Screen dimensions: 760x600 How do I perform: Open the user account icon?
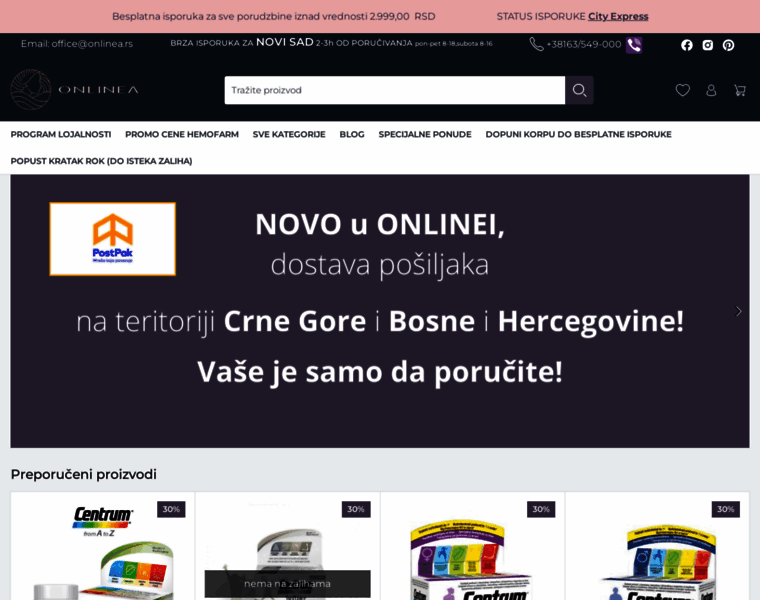pyautogui.click(x=711, y=90)
